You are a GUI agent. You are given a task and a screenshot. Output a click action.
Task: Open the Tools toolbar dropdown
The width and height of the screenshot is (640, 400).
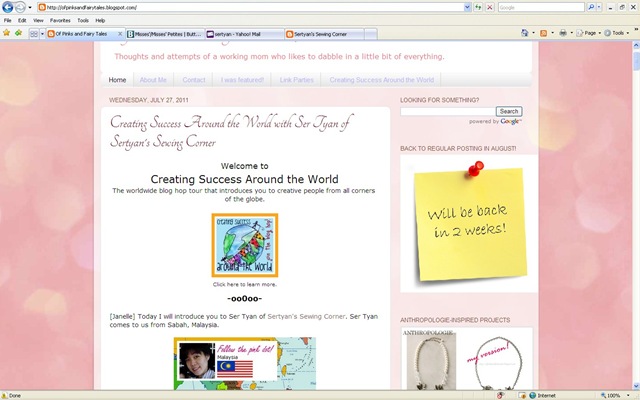[616, 33]
